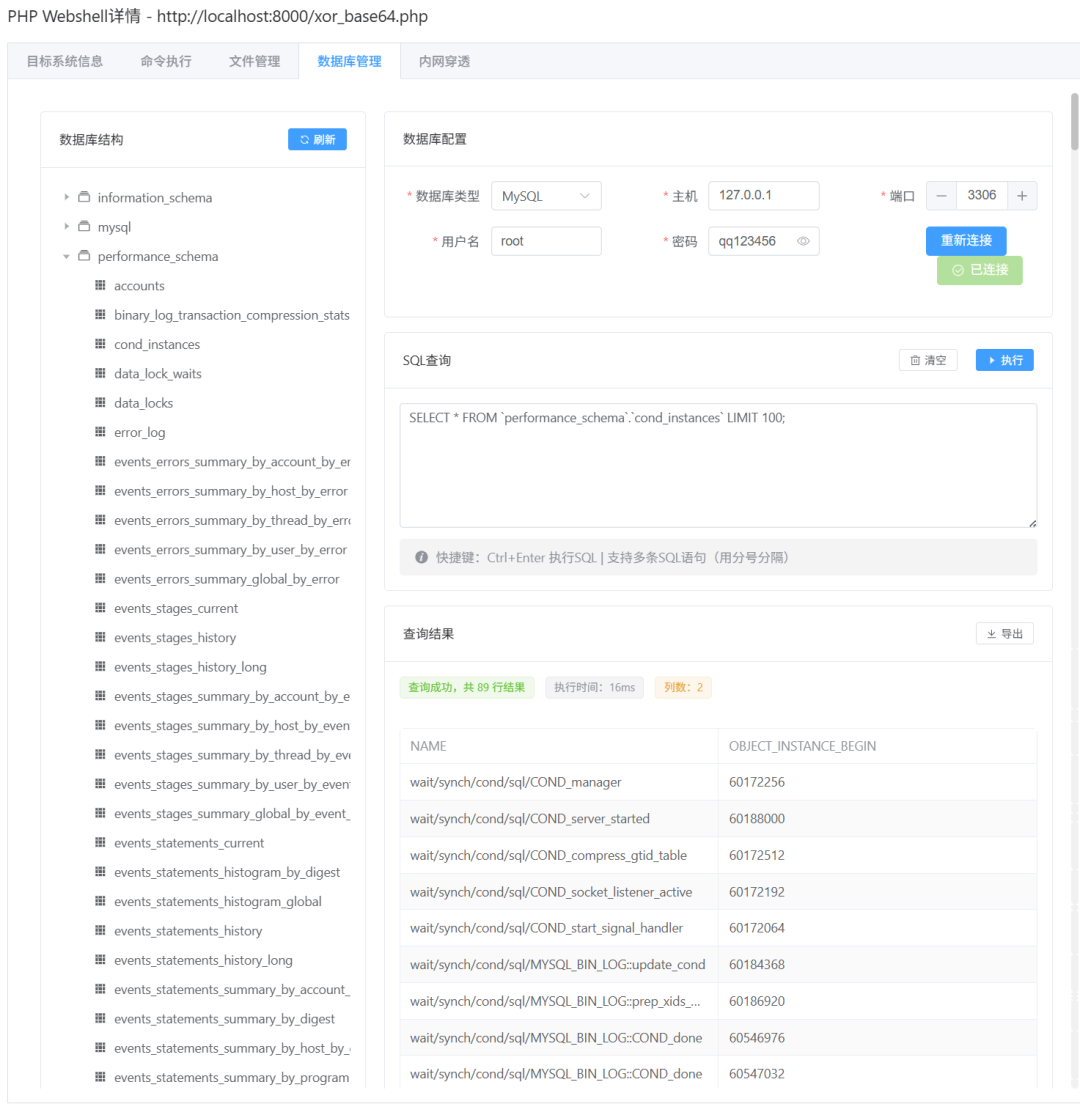The image size is (1080, 1104).
Task: Click the export icon in 导出 button
Action: (990, 633)
